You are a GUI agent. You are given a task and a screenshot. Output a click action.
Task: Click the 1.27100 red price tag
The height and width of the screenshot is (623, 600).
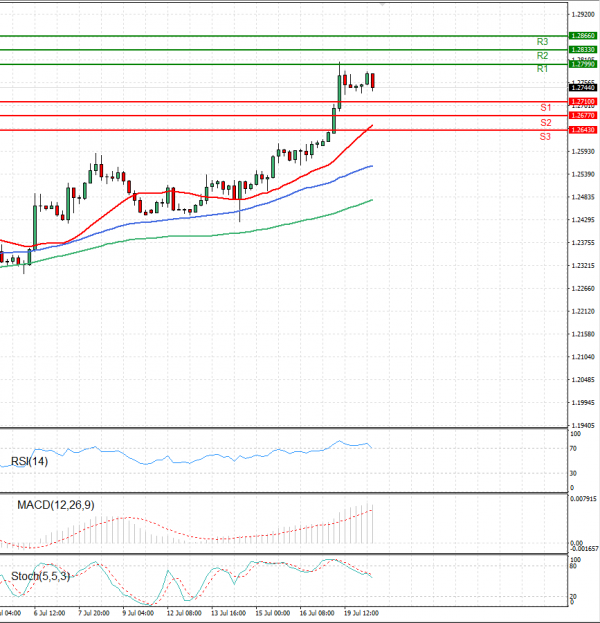[x=583, y=102]
